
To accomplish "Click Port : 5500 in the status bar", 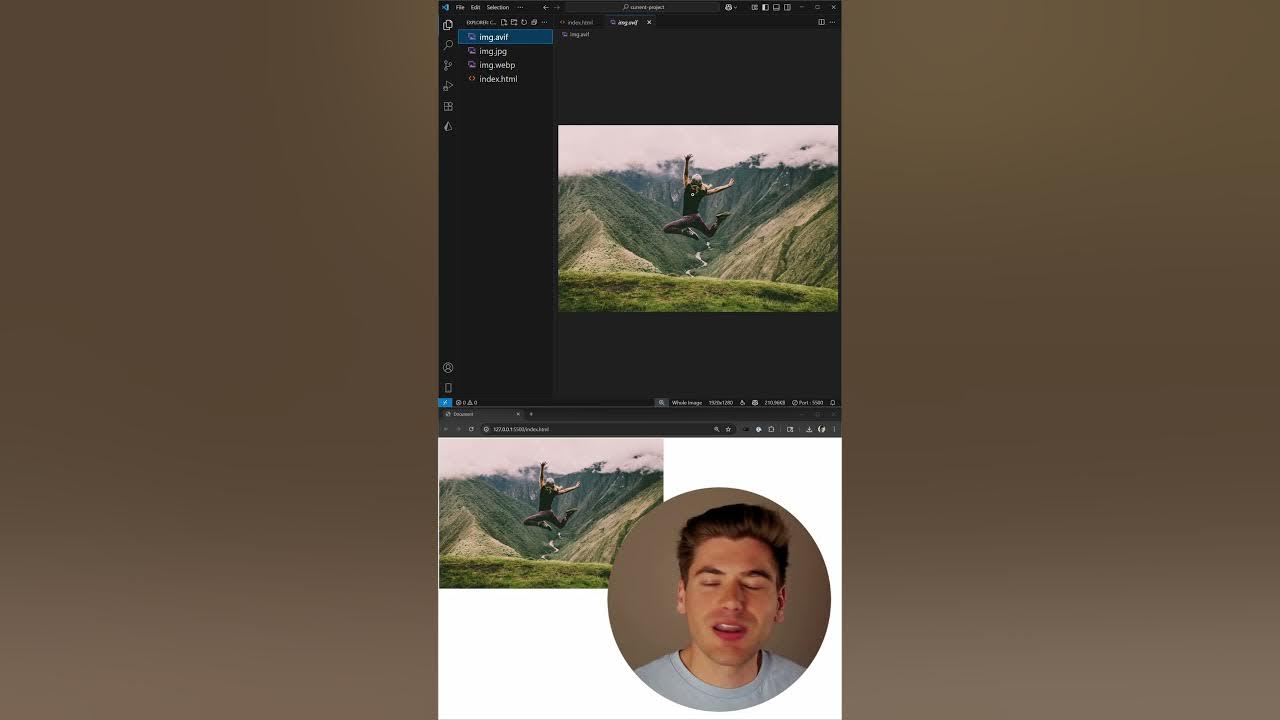I will click(808, 402).
